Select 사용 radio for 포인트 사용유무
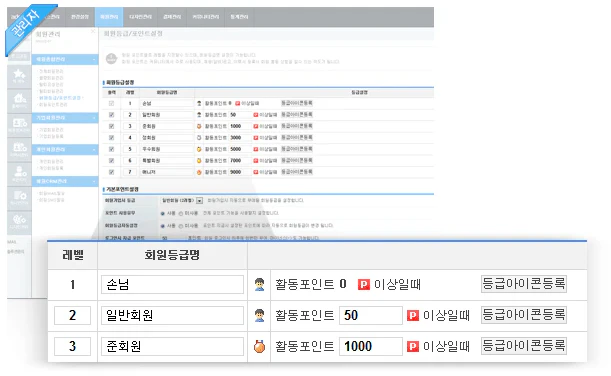 pos(162,214)
